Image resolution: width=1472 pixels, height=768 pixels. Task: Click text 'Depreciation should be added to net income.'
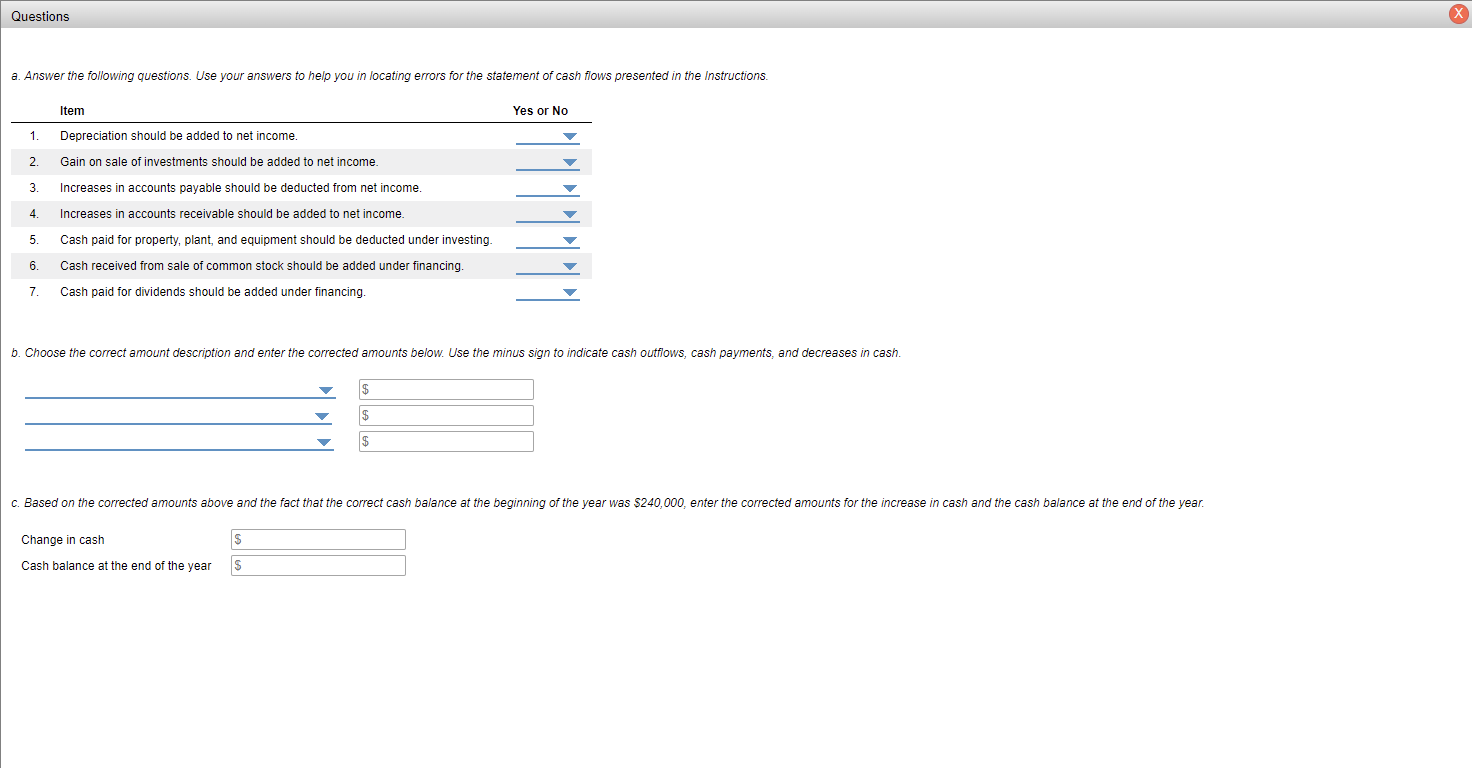click(179, 136)
